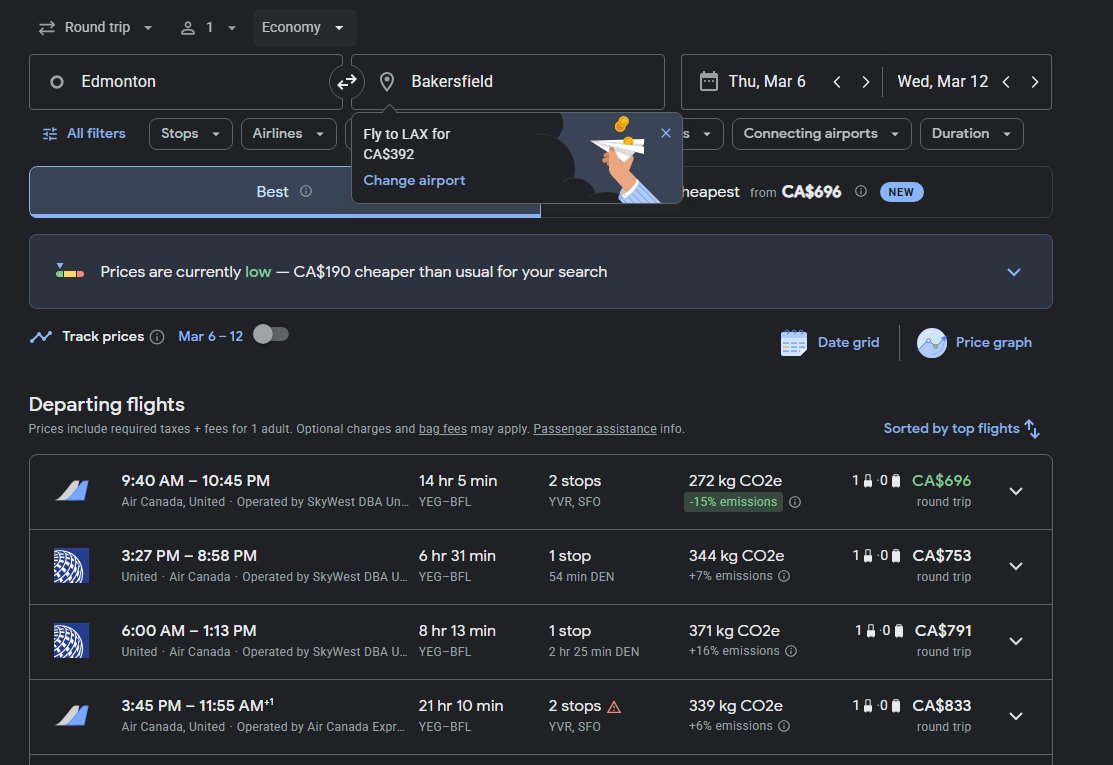Click info icon next to Best tab
This screenshot has width=1113, height=765.
tap(306, 191)
